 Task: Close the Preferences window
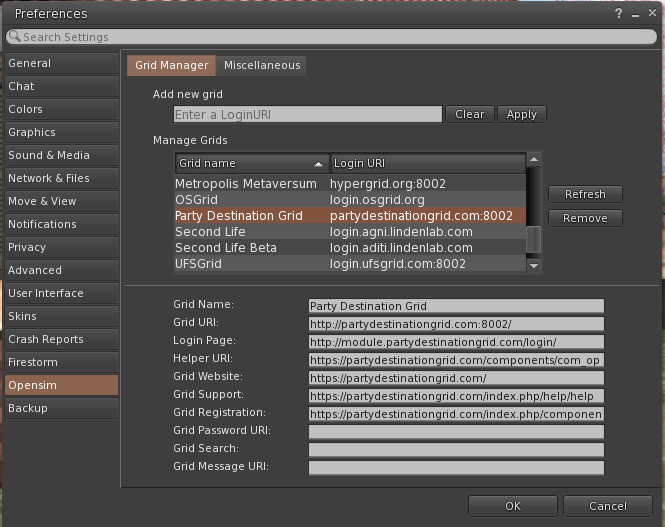(652, 13)
